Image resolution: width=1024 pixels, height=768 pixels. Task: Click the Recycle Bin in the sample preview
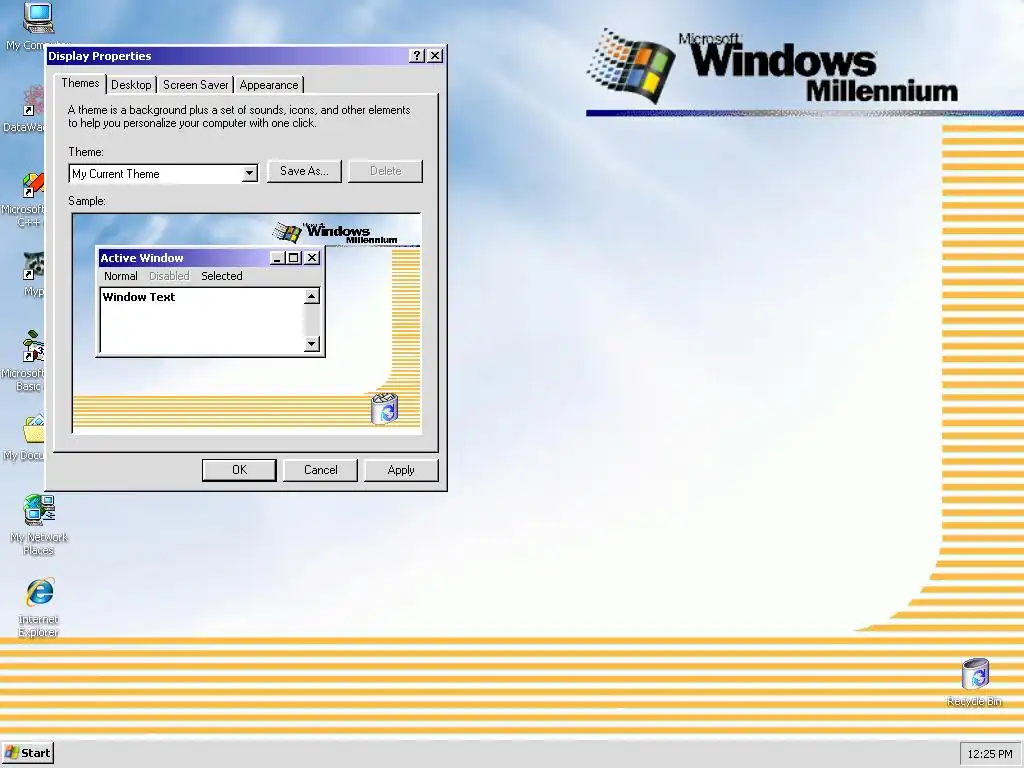tap(384, 409)
